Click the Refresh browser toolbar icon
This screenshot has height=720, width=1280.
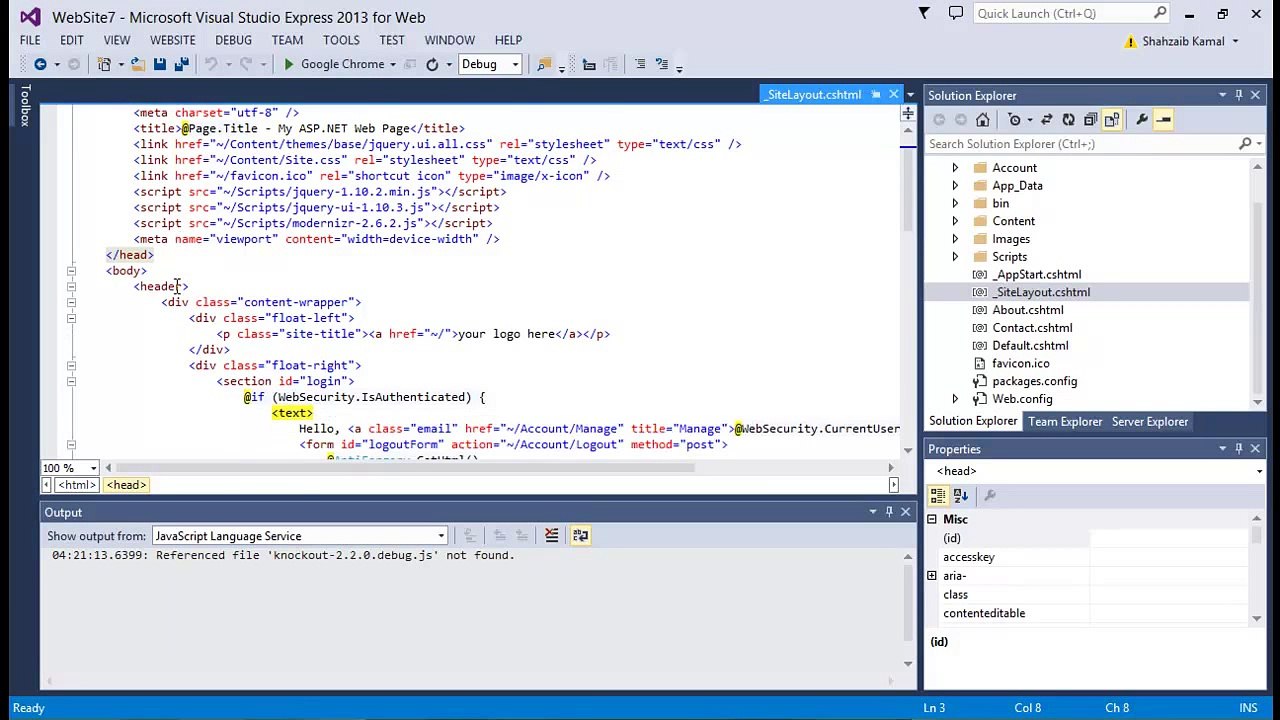click(x=432, y=64)
